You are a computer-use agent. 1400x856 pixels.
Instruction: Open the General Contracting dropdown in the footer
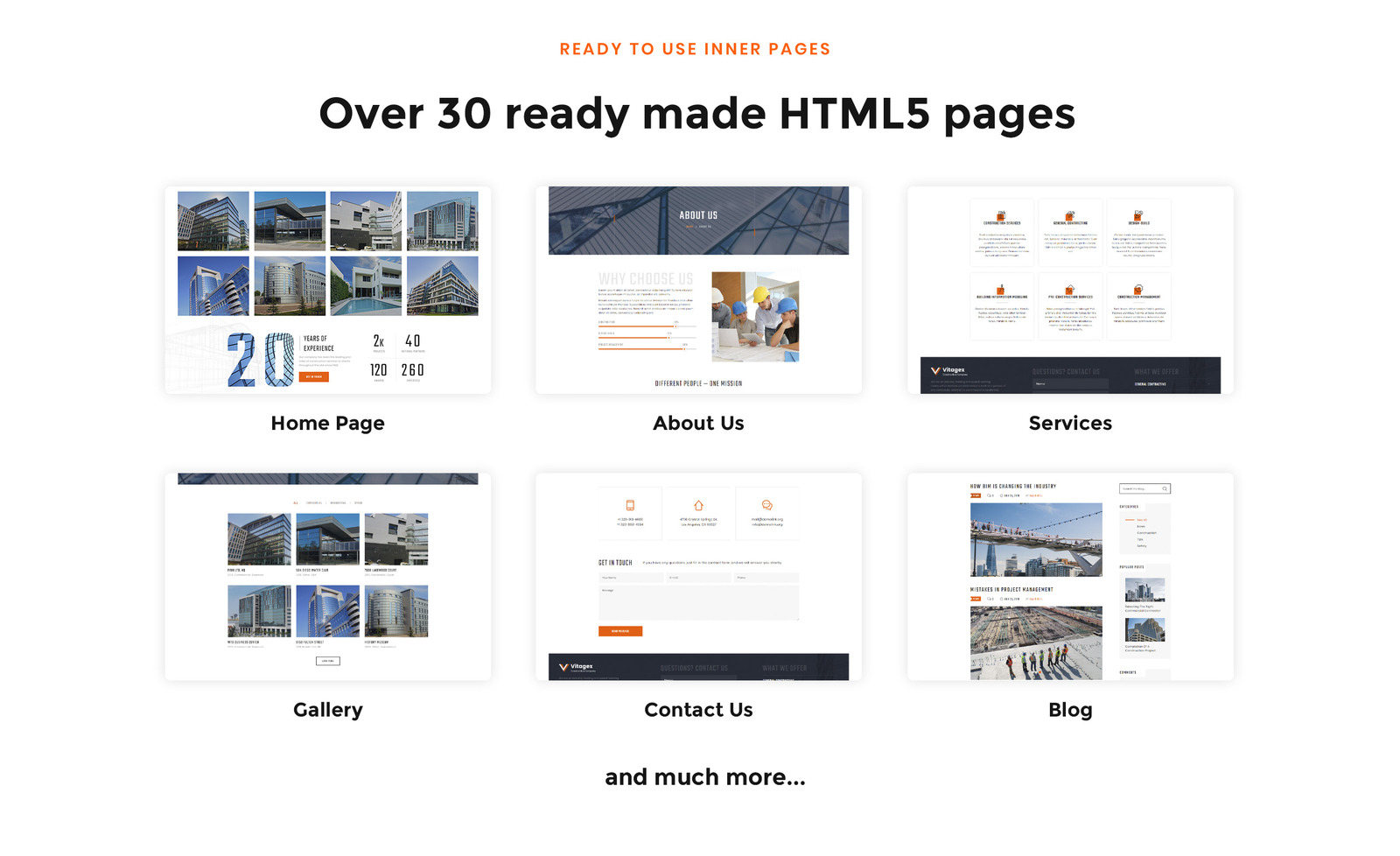1151,383
